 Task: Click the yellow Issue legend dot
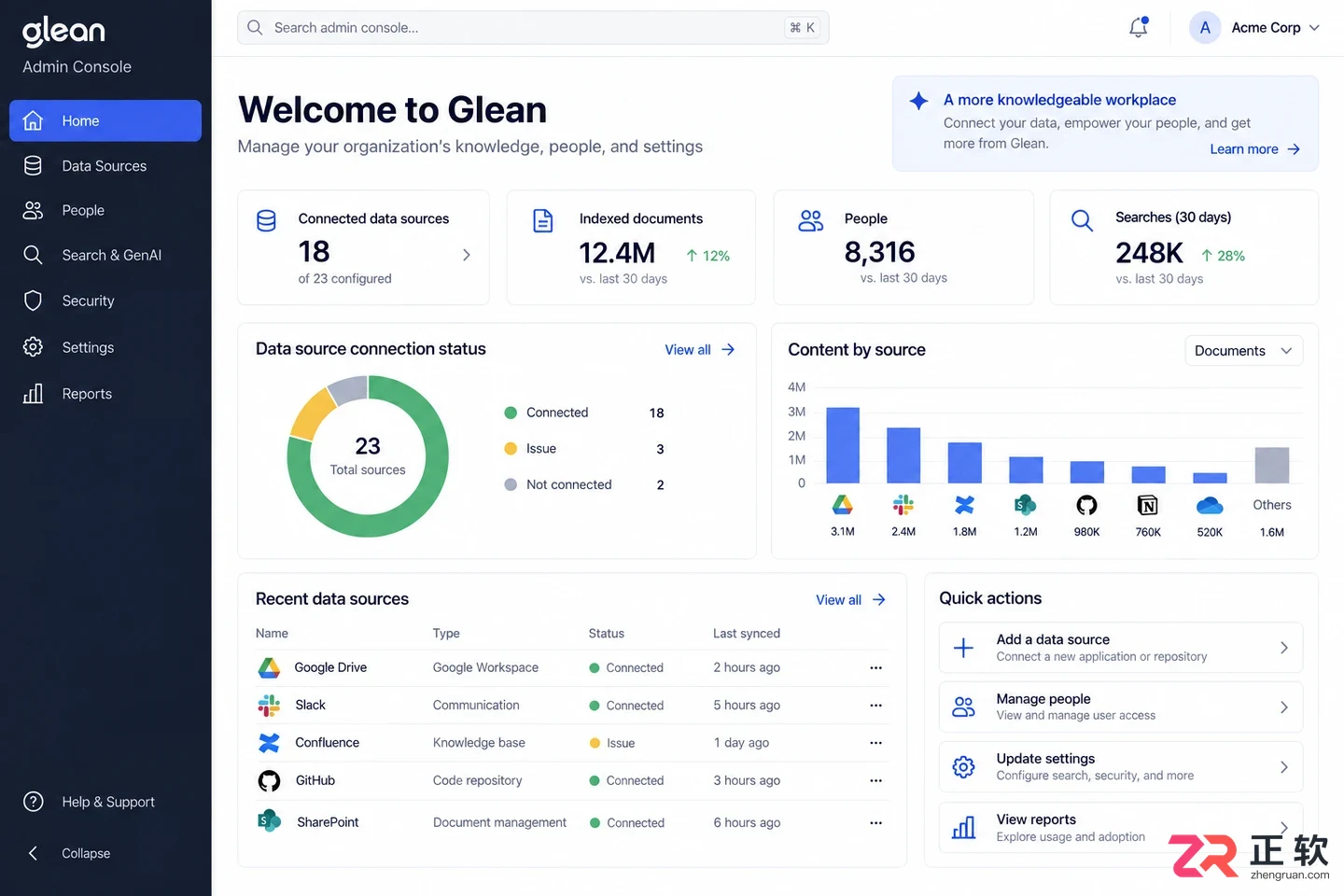[511, 449]
